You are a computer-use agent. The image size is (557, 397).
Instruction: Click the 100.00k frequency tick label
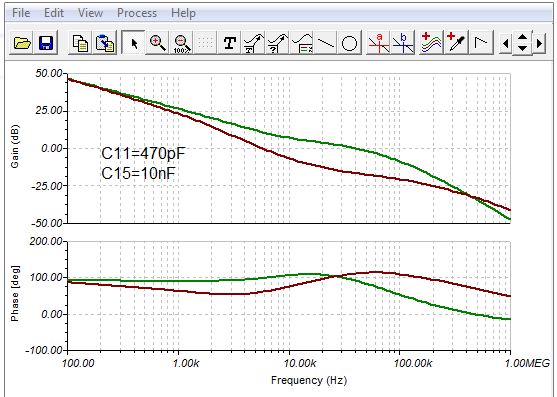coord(413,363)
